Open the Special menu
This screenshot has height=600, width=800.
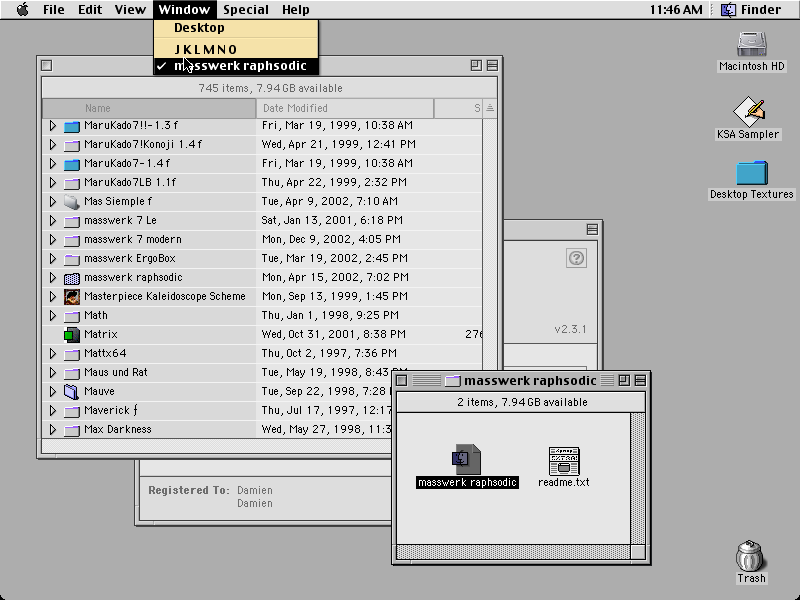245,9
